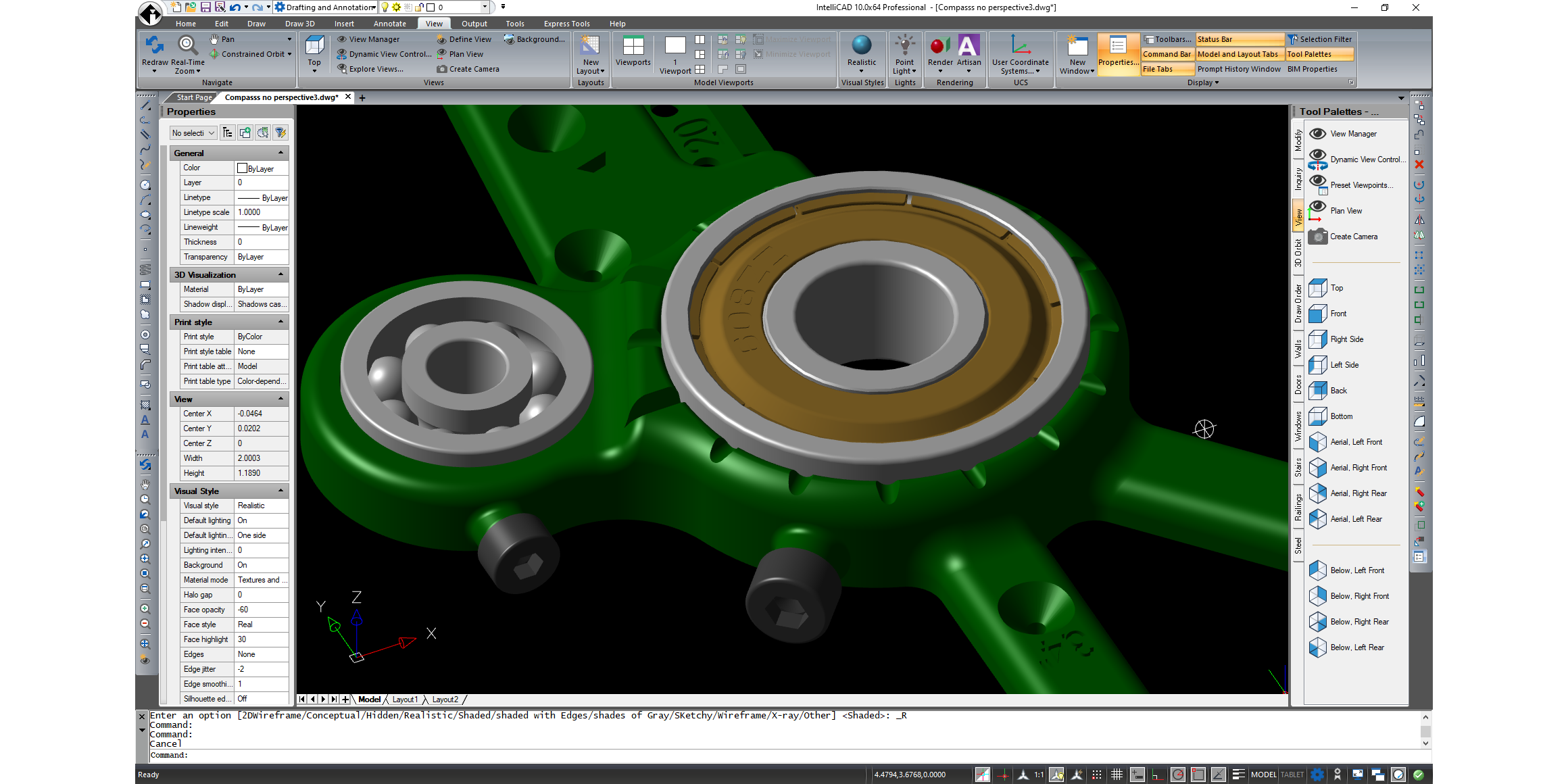
Task: Toggle the Command Bar display option
Action: (x=1167, y=54)
